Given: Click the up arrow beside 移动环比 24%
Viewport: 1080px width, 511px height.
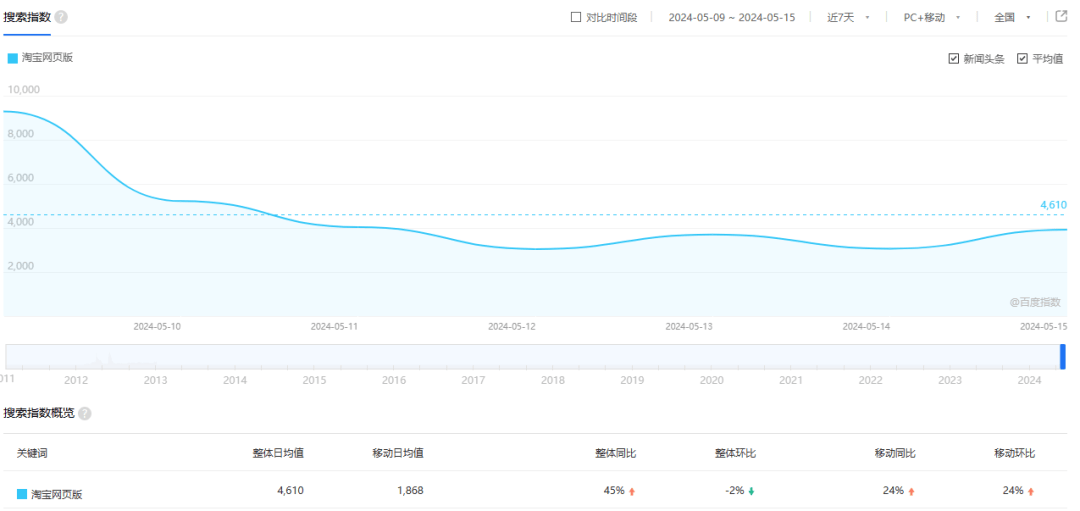Looking at the screenshot, I should tap(1031, 492).
